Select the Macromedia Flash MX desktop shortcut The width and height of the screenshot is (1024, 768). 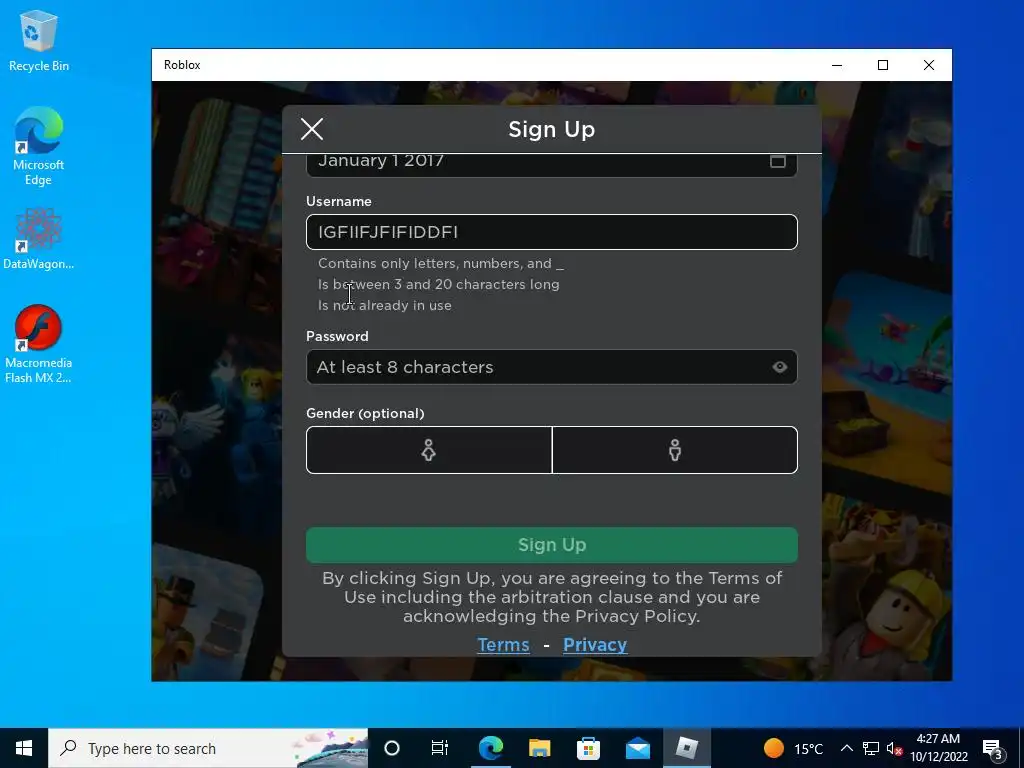[39, 344]
